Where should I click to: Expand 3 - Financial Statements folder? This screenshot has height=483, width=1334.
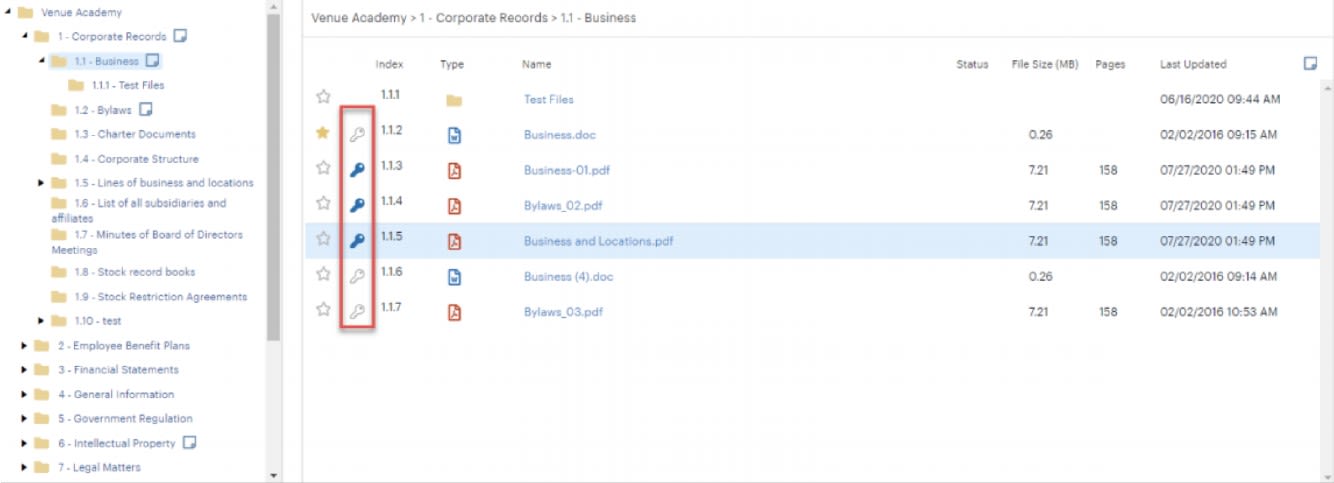[24, 370]
